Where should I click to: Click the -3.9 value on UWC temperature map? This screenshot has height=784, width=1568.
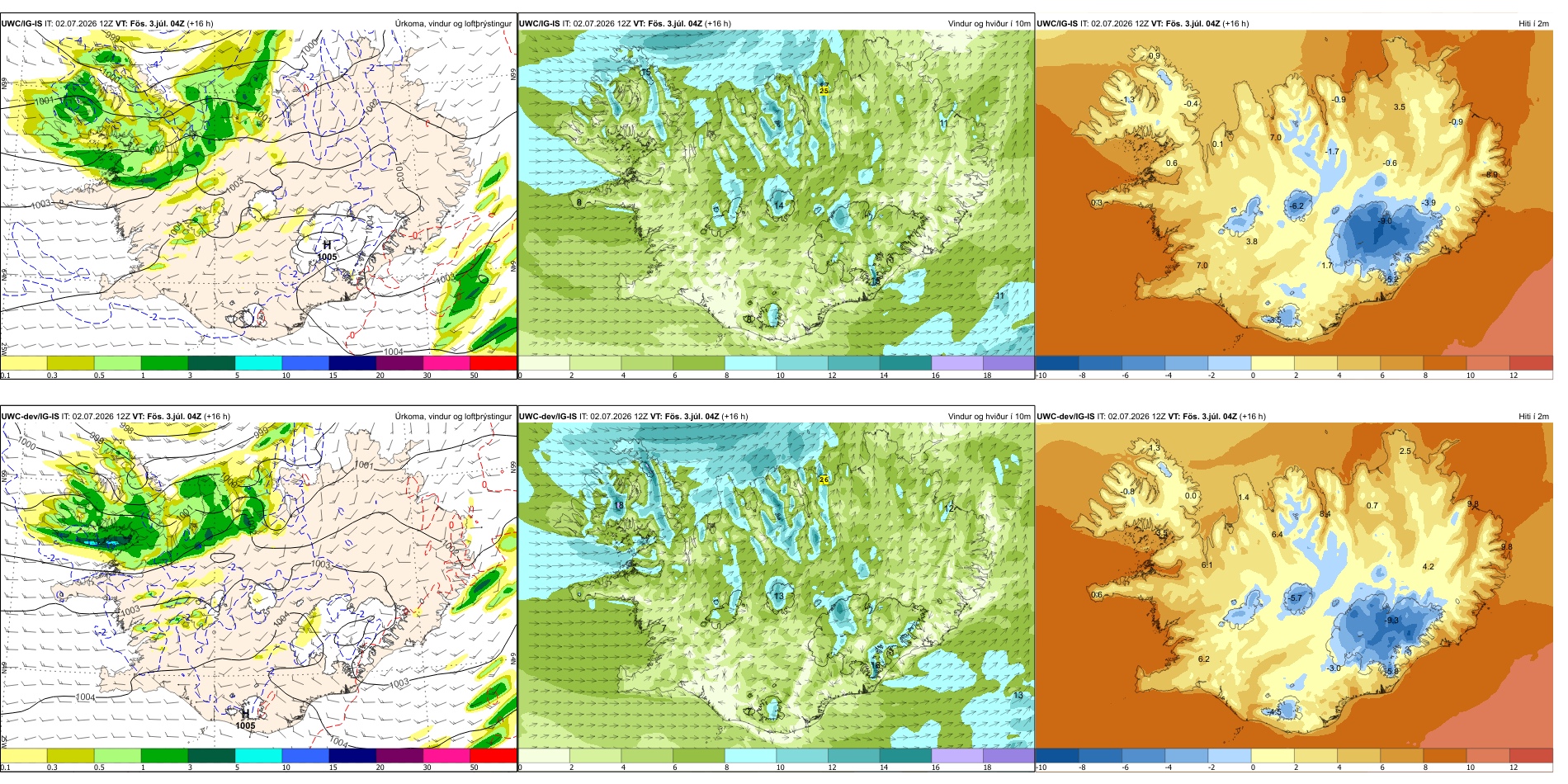[x=1429, y=203]
